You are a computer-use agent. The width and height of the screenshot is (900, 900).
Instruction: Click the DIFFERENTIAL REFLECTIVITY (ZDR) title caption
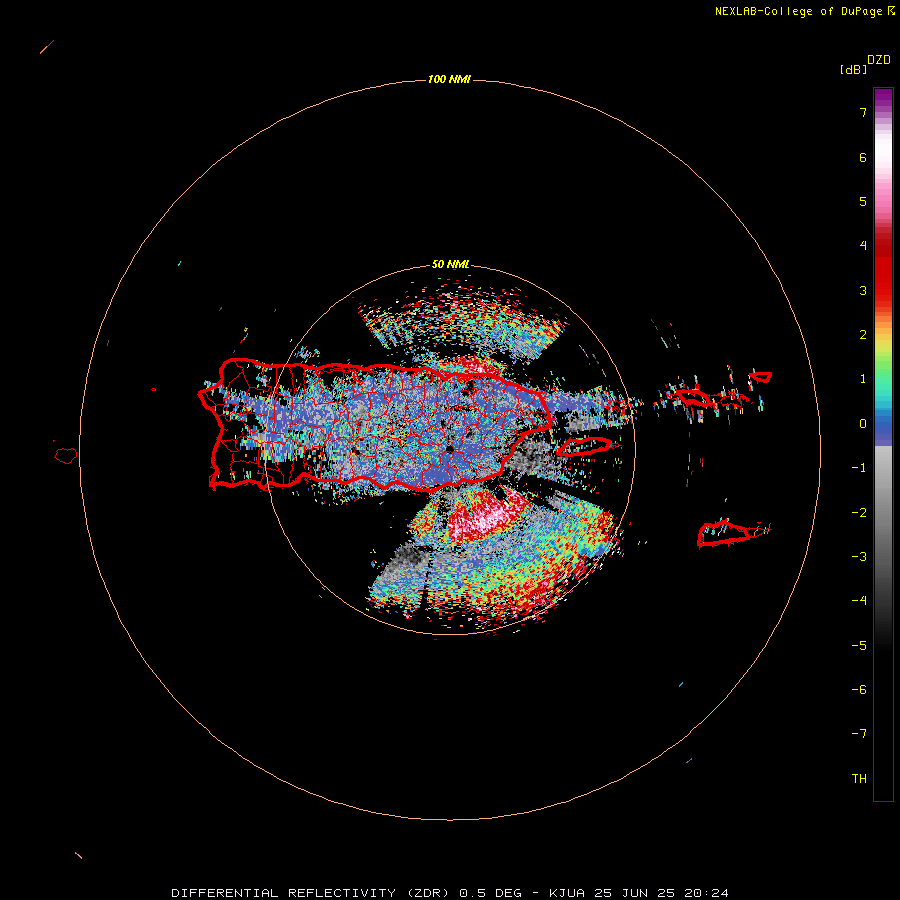point(450,893)
